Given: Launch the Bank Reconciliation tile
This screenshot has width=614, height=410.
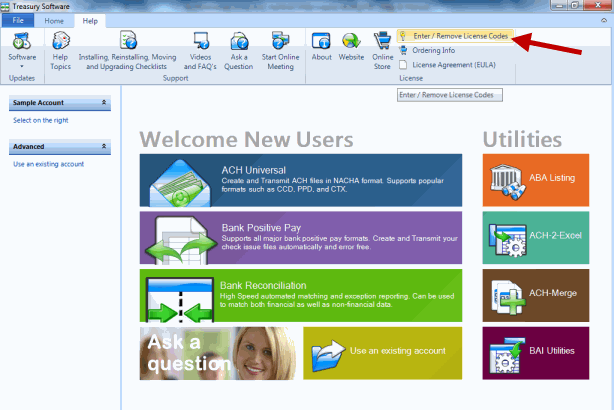Looking at the screenshot, I should coord(301,295).
